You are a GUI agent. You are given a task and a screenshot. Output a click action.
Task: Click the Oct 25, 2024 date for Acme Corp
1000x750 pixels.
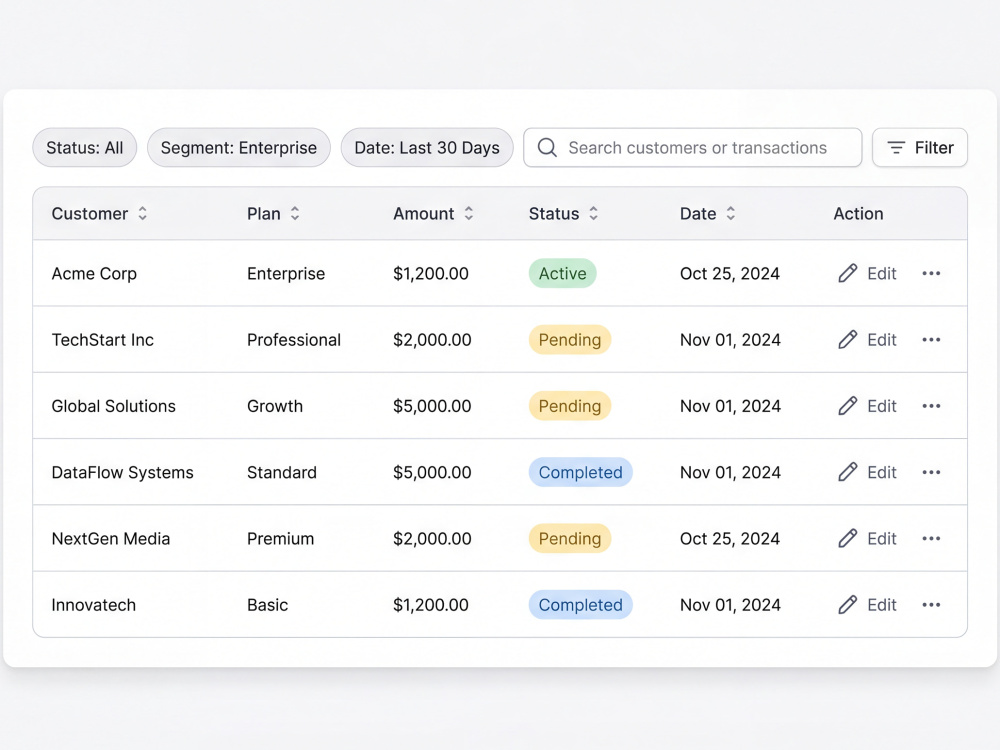730,274
